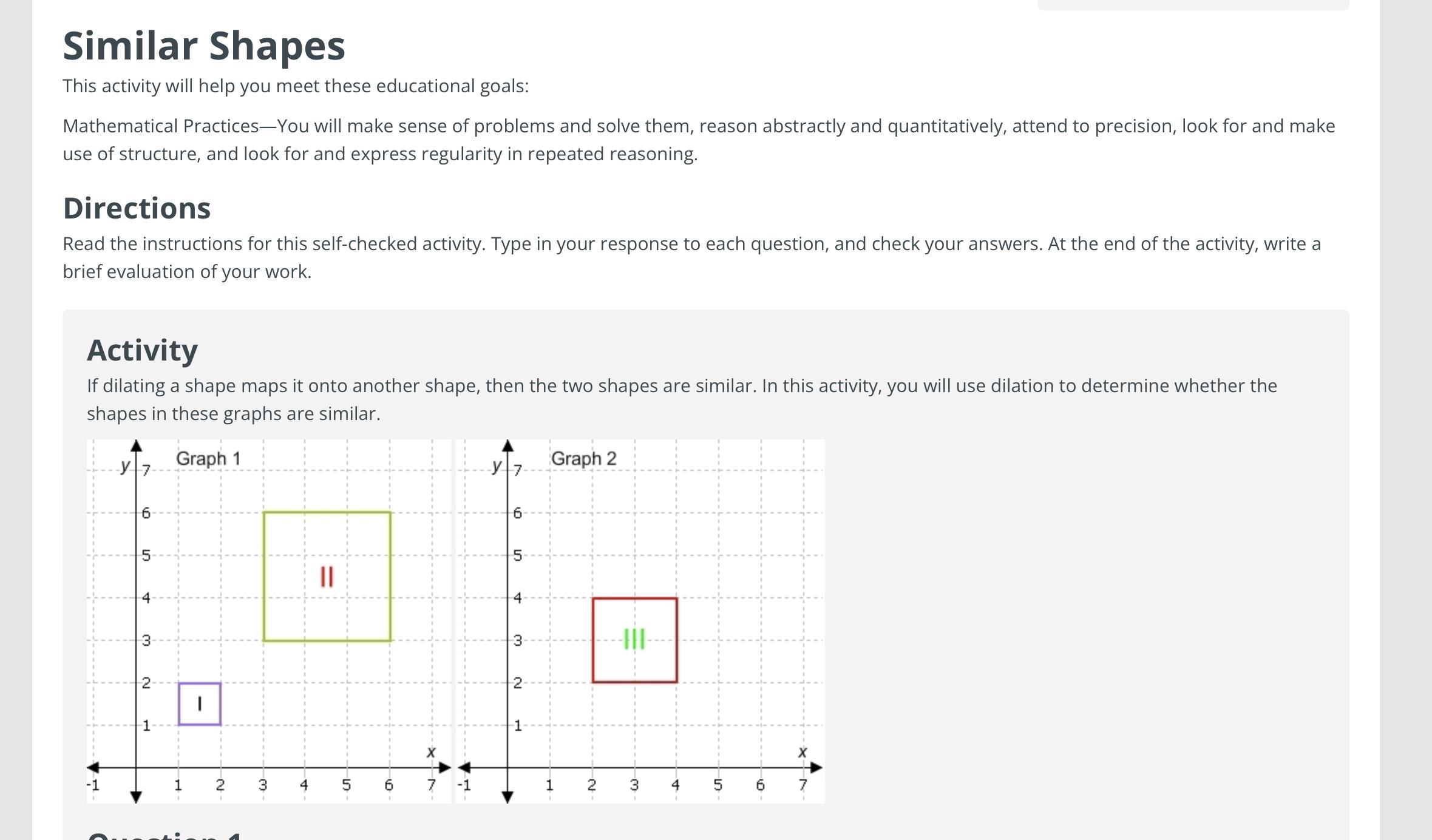1432x840 pixels.
Task: Click the x-axis right arrowhead in Graph 1
Action: (x=445, y=768)
